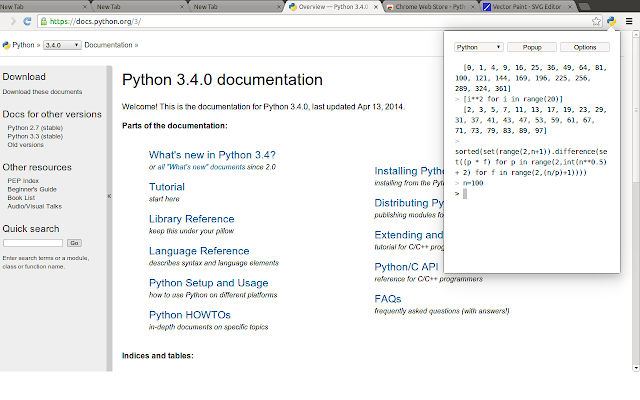Switch to the second New Tab
Viewport: 640px width, 400px height.
[x=139, y=7]
